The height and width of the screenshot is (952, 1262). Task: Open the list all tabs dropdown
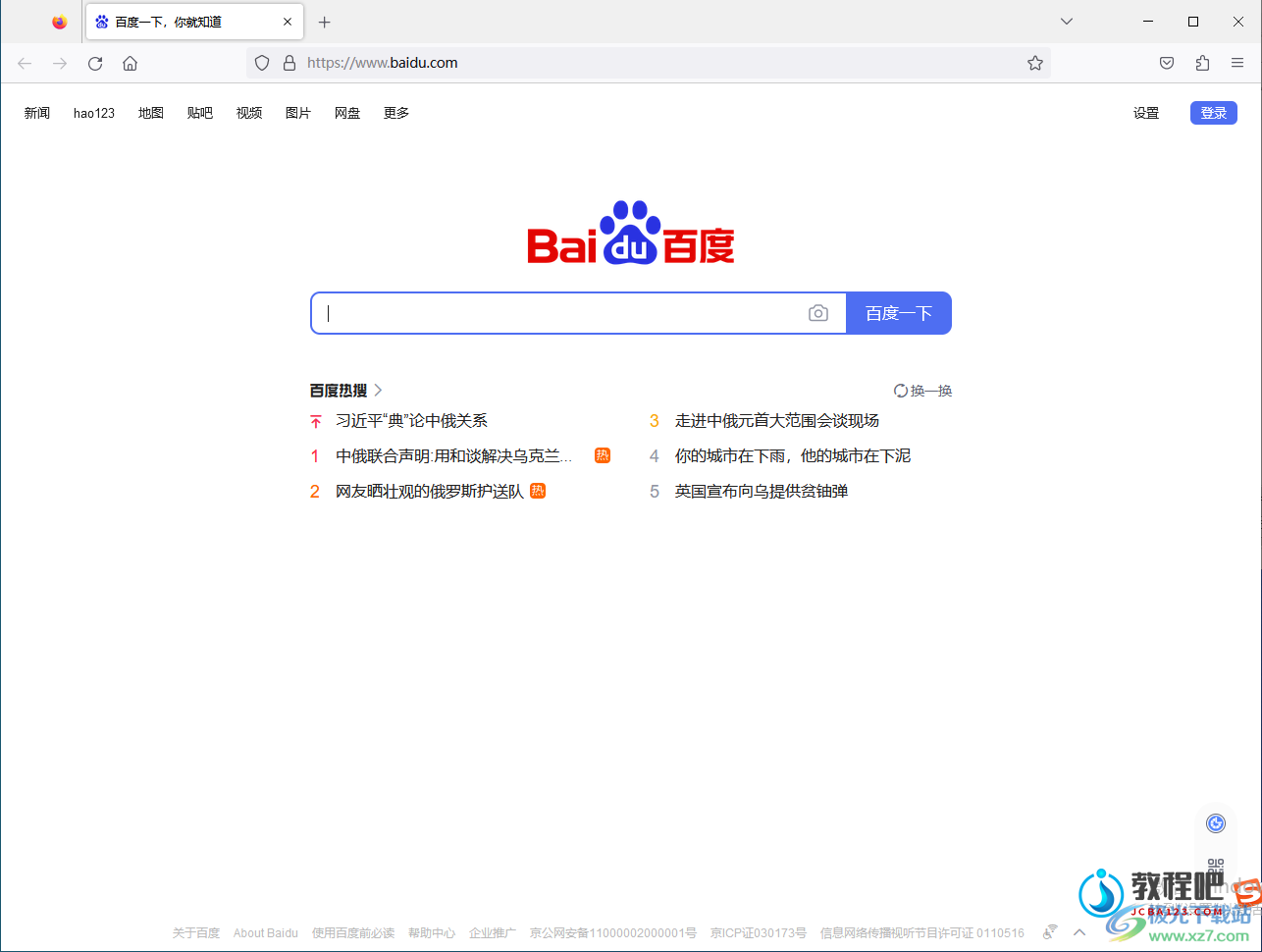point(1067,22)
